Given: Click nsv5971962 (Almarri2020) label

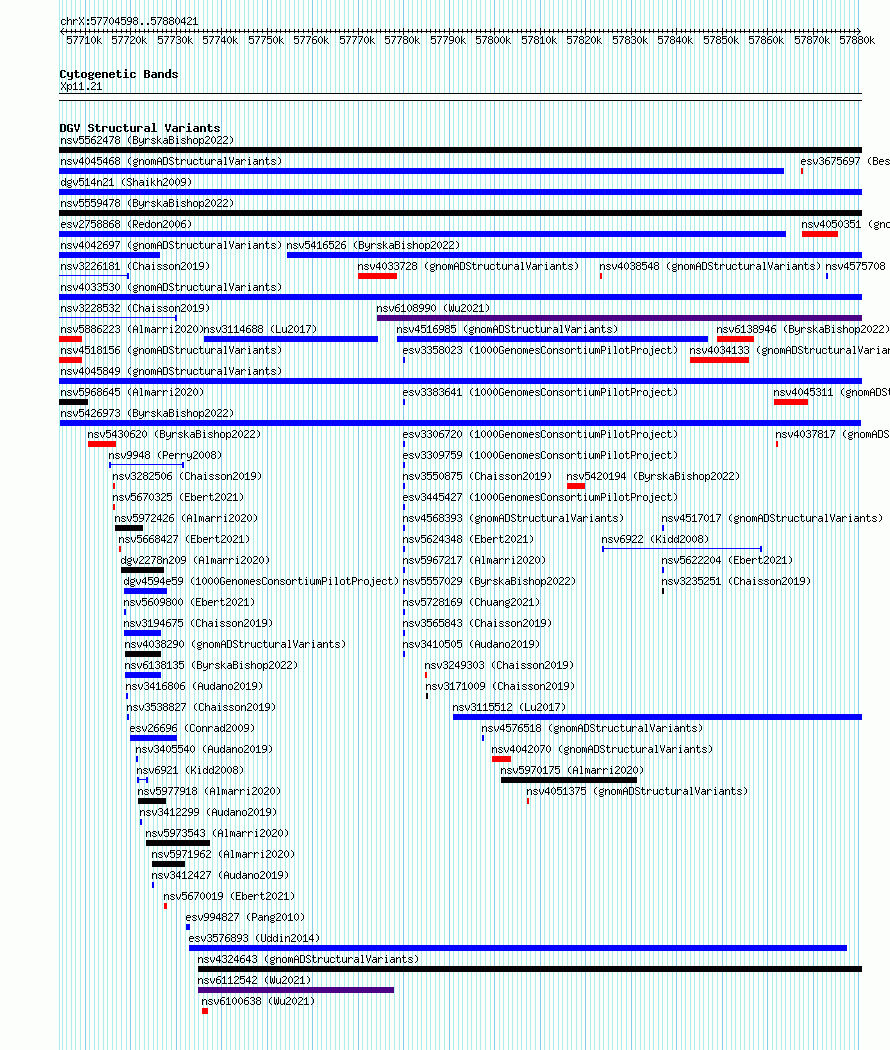Looking at the screenshot, I should tap(223, 854).
